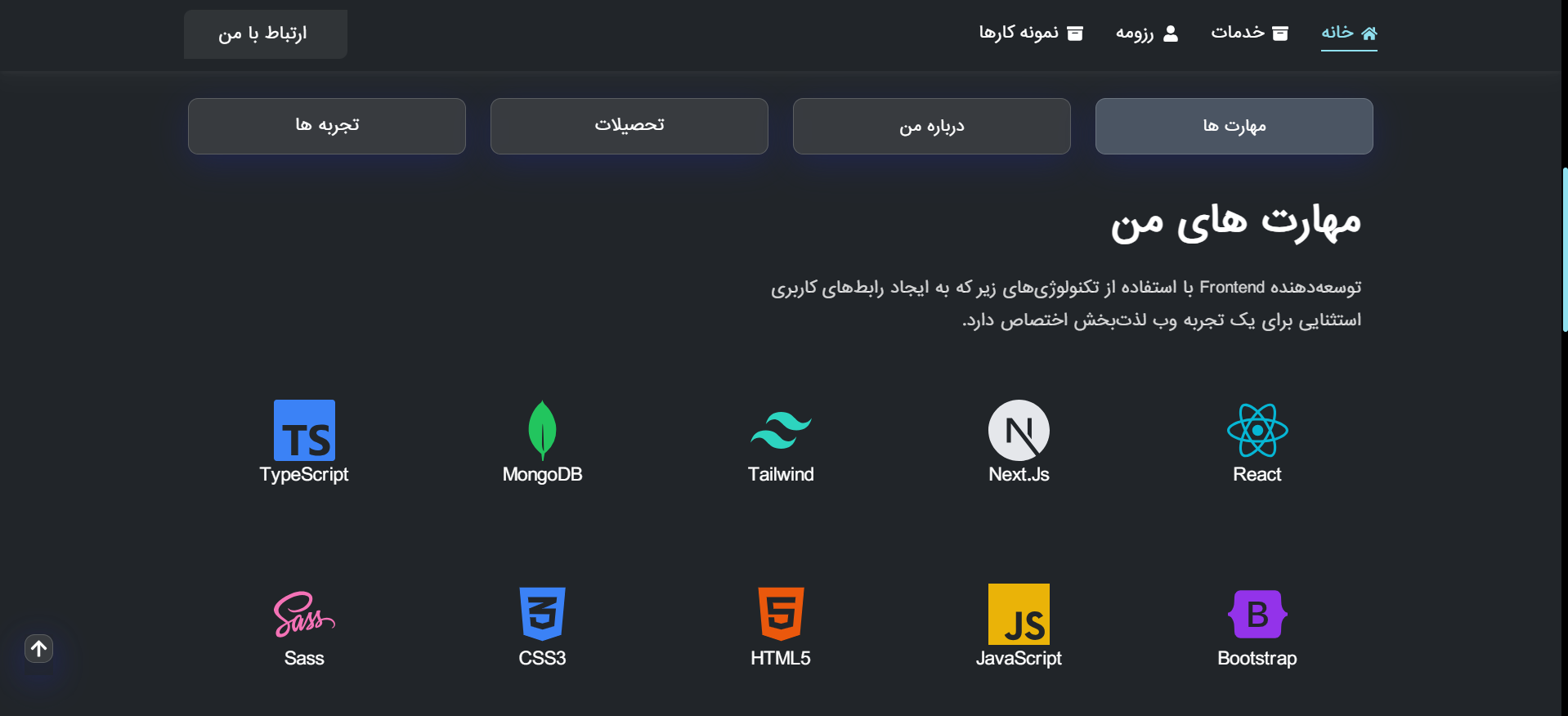The width and height of the screenshot is (1568, 716).
Task: Jump to top with the up-arrow button
Action: (x=38, y=649)
